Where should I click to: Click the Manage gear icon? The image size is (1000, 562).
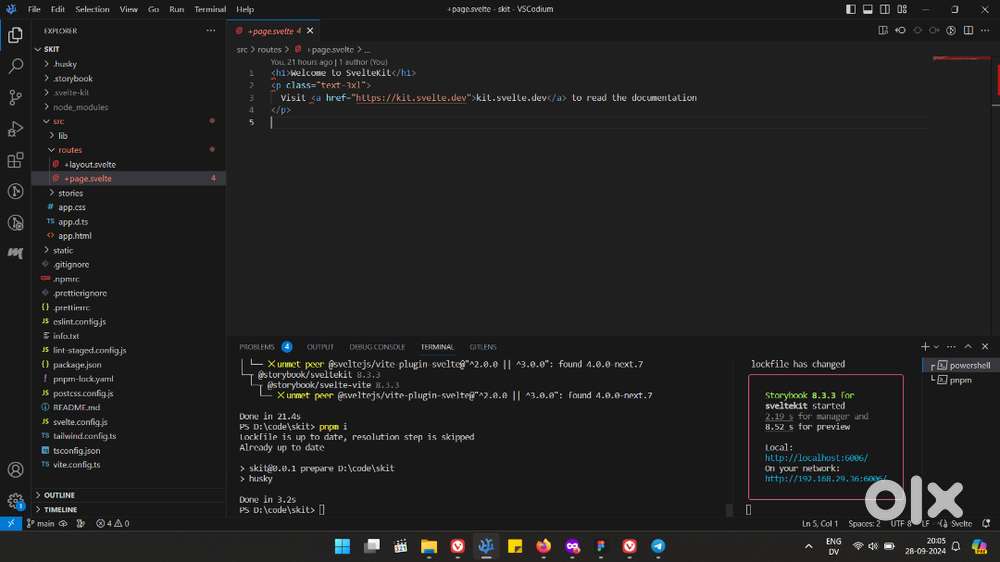click(15, 501)
